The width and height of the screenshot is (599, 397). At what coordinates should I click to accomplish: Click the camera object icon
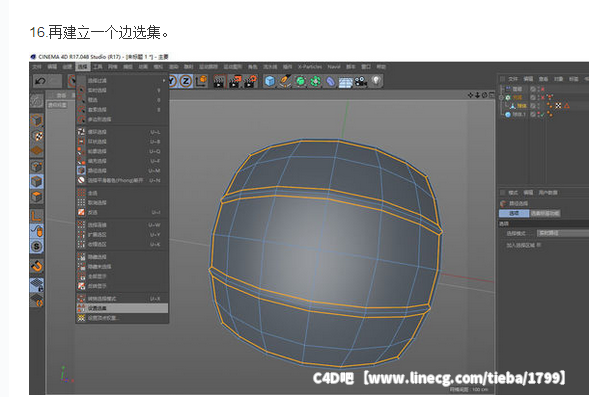pos(360,81)
